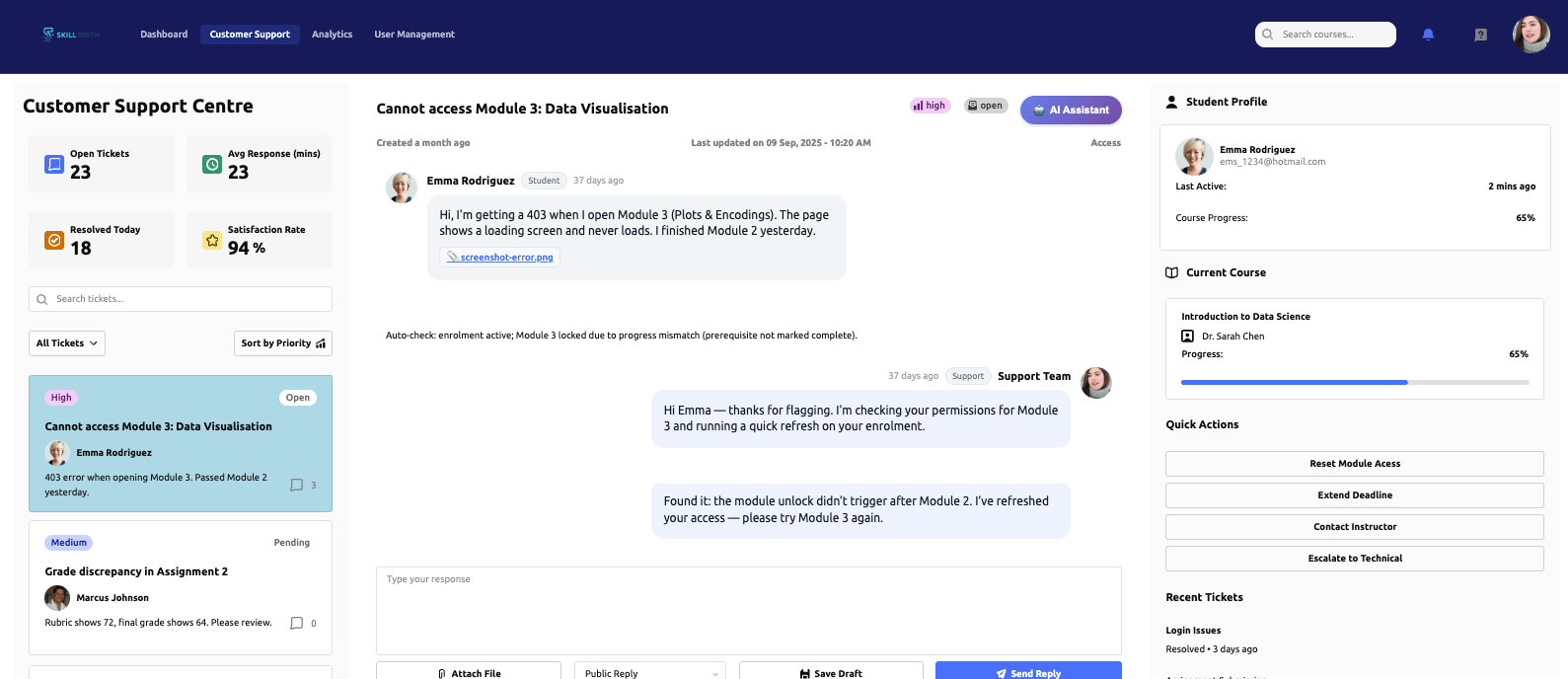
Task: Click Emma Rodriguez's avatar in the conversation
Action: point(402,188)
